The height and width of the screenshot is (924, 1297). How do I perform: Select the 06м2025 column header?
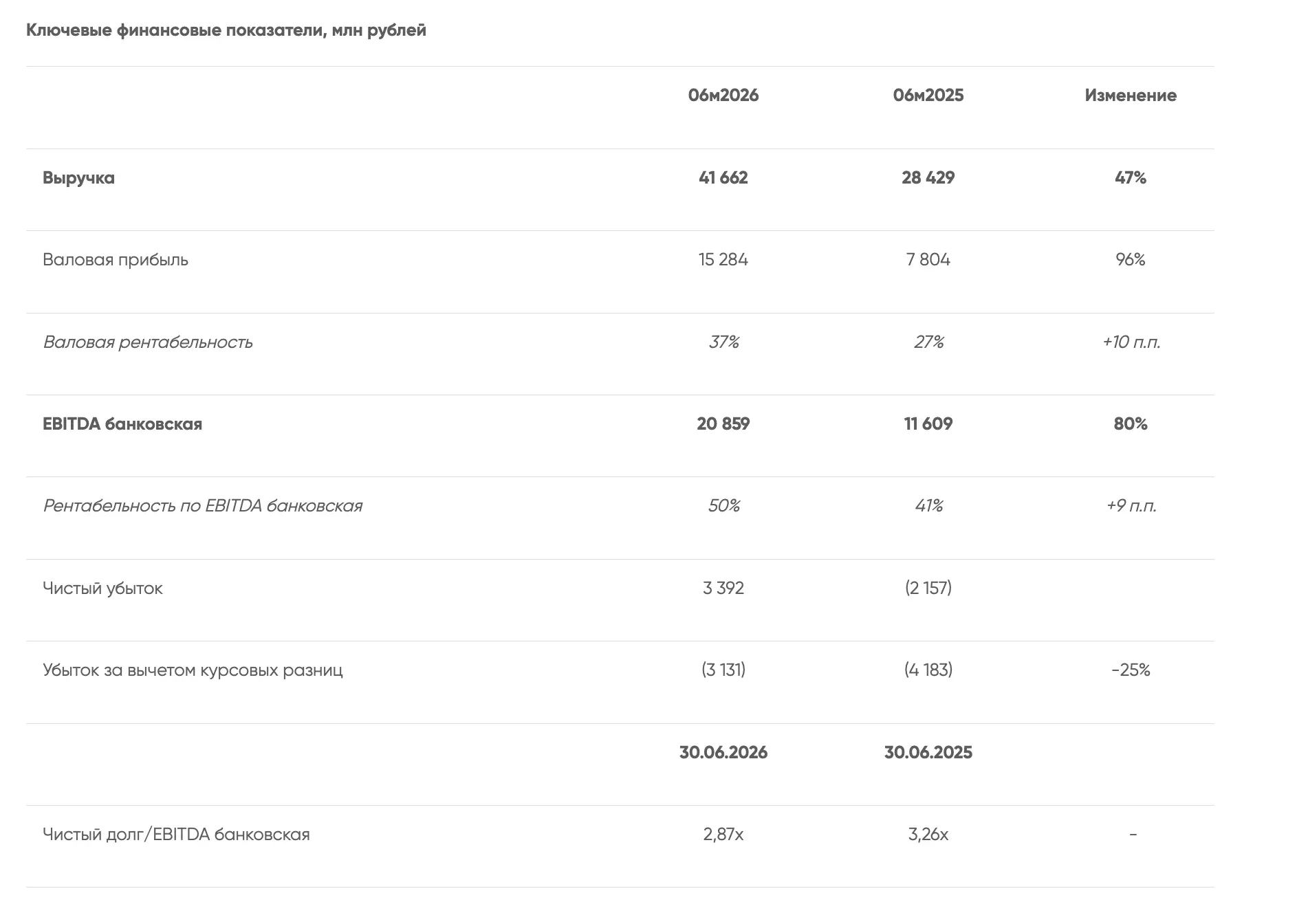(x=928, y=96)
